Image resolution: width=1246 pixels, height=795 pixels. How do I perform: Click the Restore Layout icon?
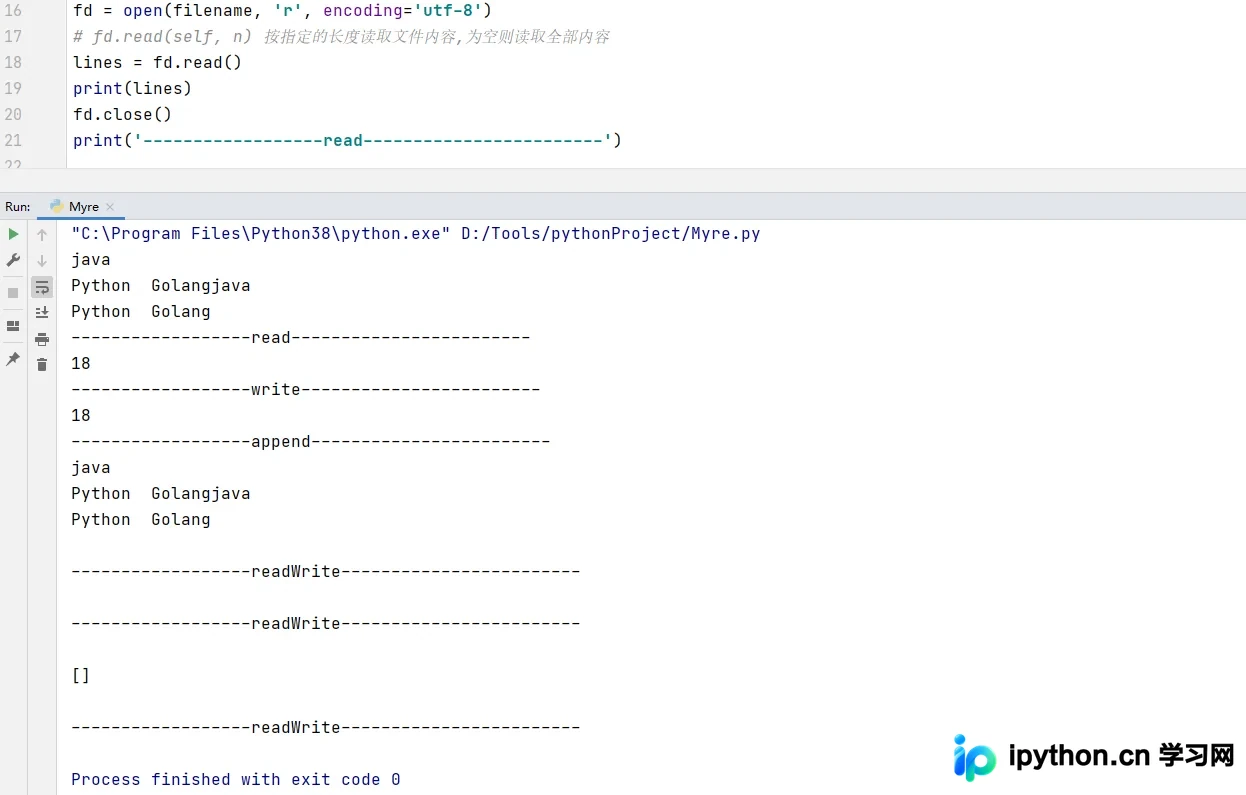13,326
